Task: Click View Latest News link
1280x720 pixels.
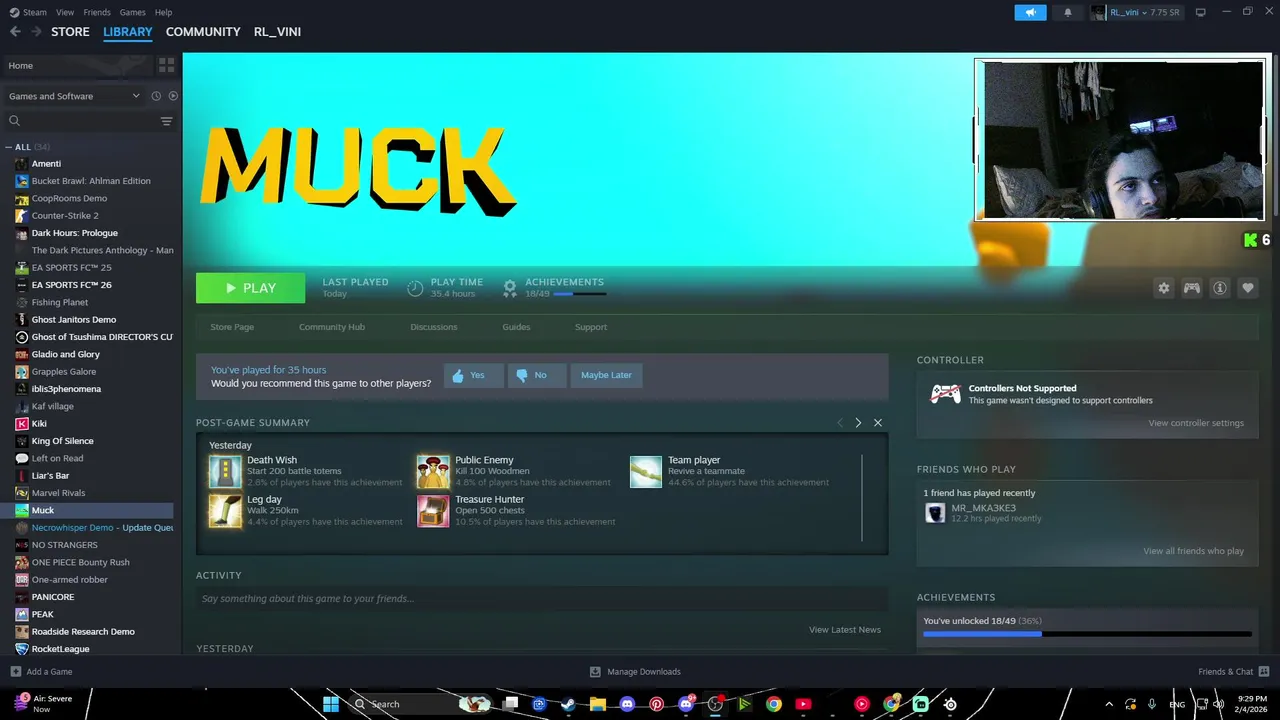Action: (x=845, y=630)
